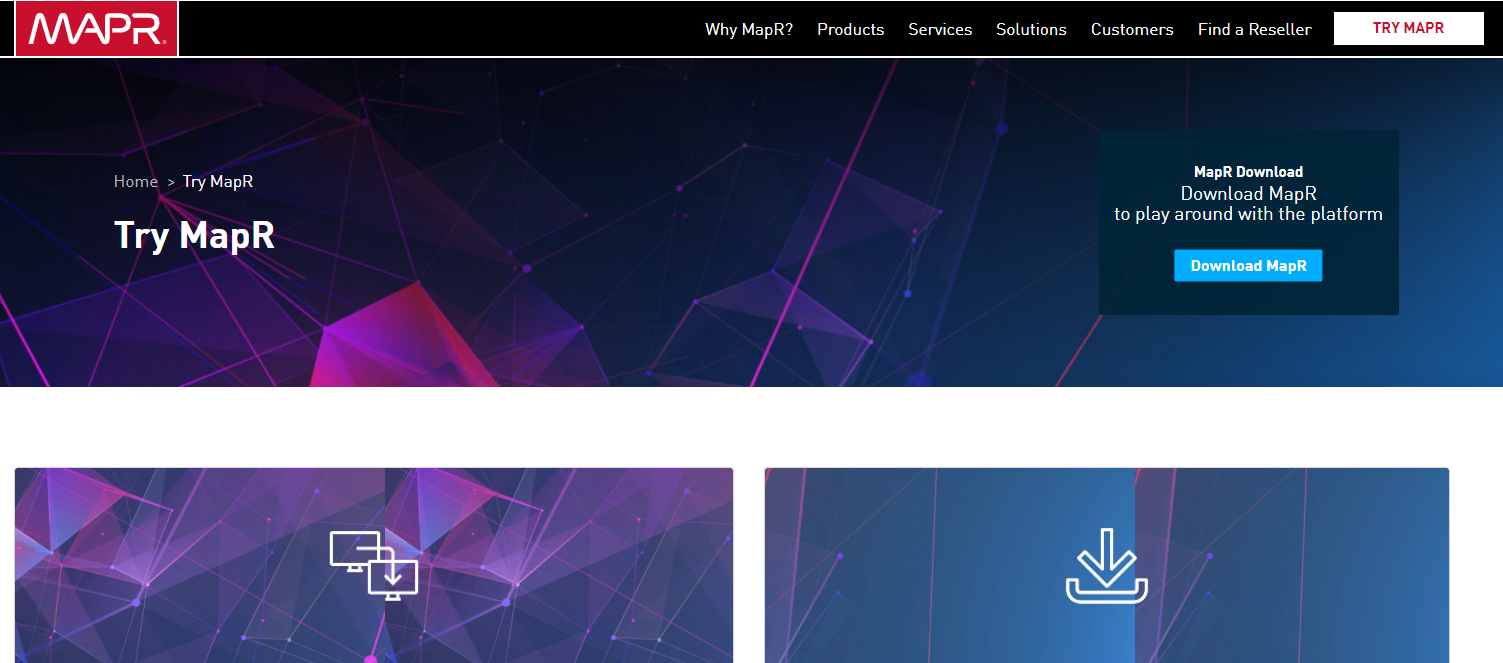Click the Try MapR page heading
Viewport: 1503px width, 663px height.
click(x=194, y=235)
